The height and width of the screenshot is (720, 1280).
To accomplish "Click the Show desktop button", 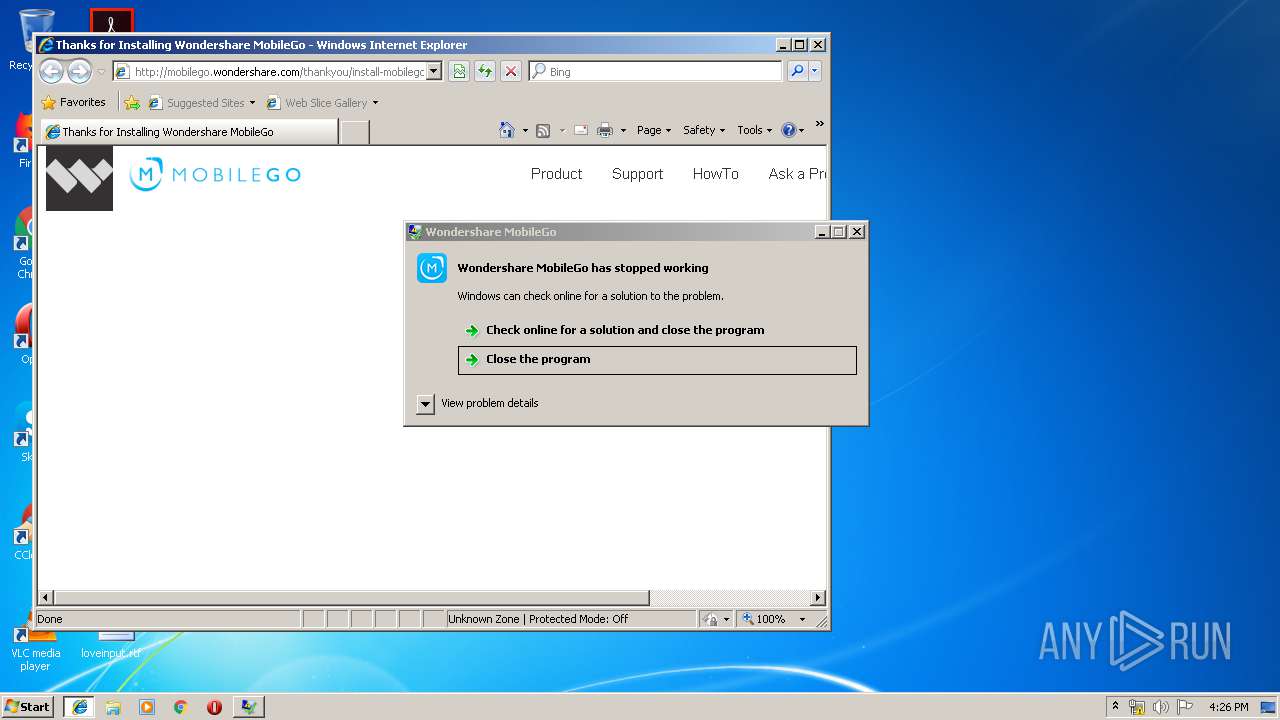I will pos(1269,707).
